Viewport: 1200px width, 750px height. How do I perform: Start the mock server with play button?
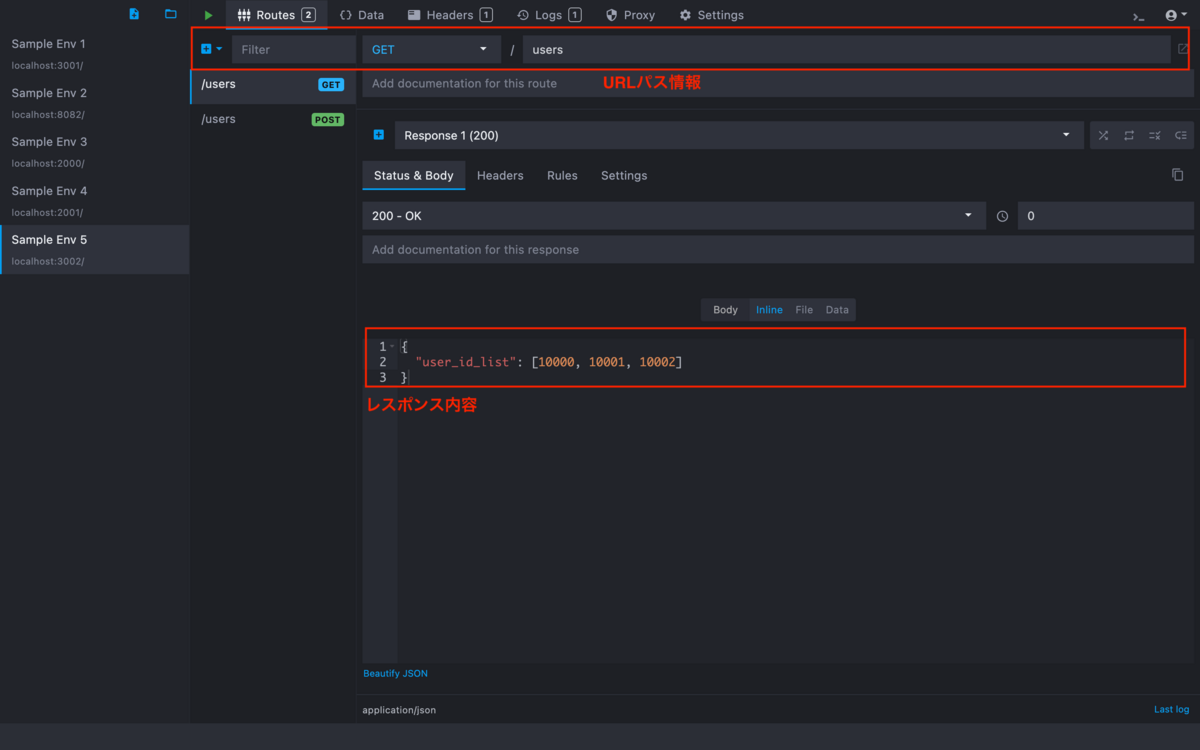tap(208, 15)
